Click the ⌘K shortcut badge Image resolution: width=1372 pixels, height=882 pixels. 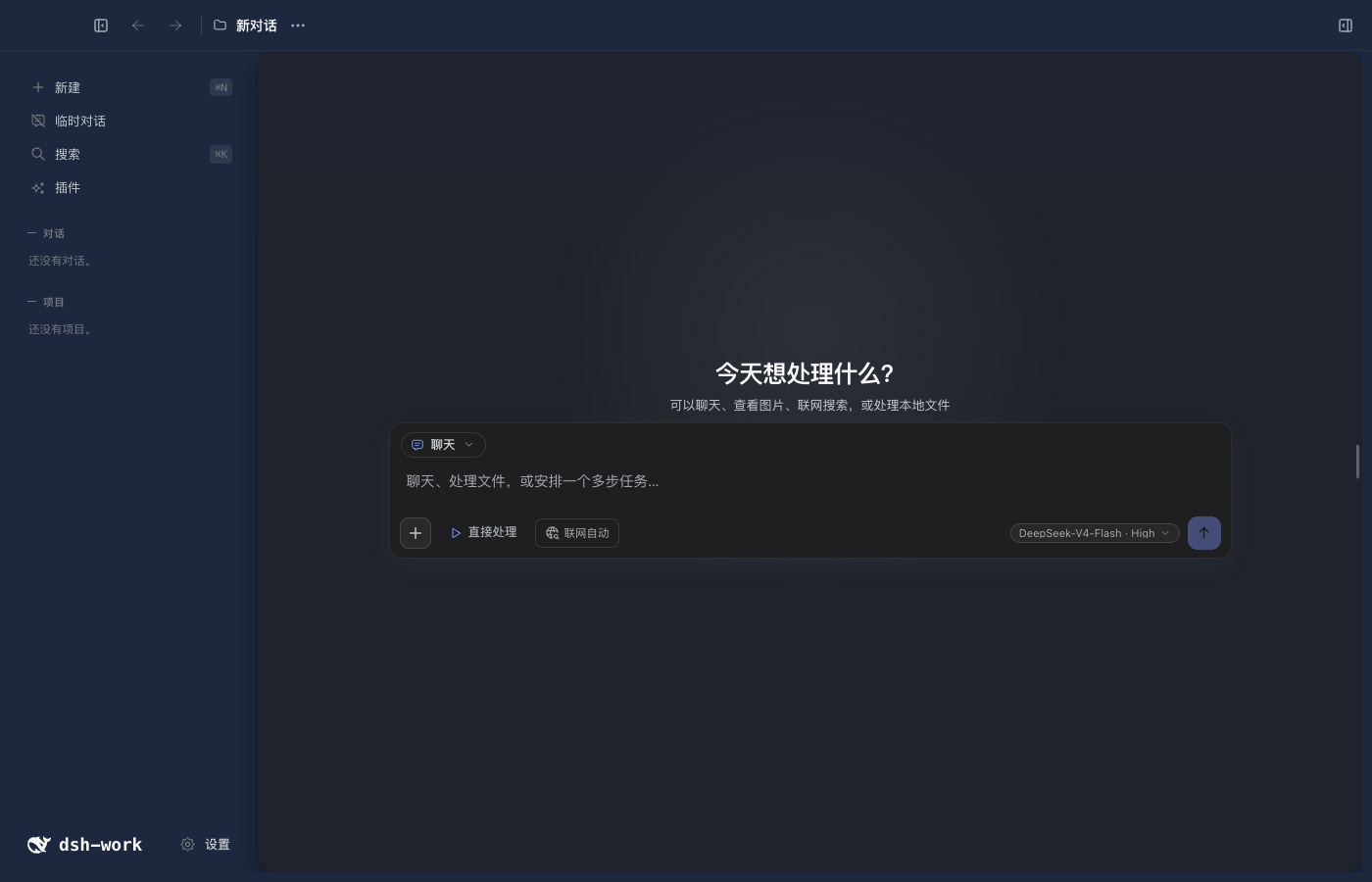point(220,154)
